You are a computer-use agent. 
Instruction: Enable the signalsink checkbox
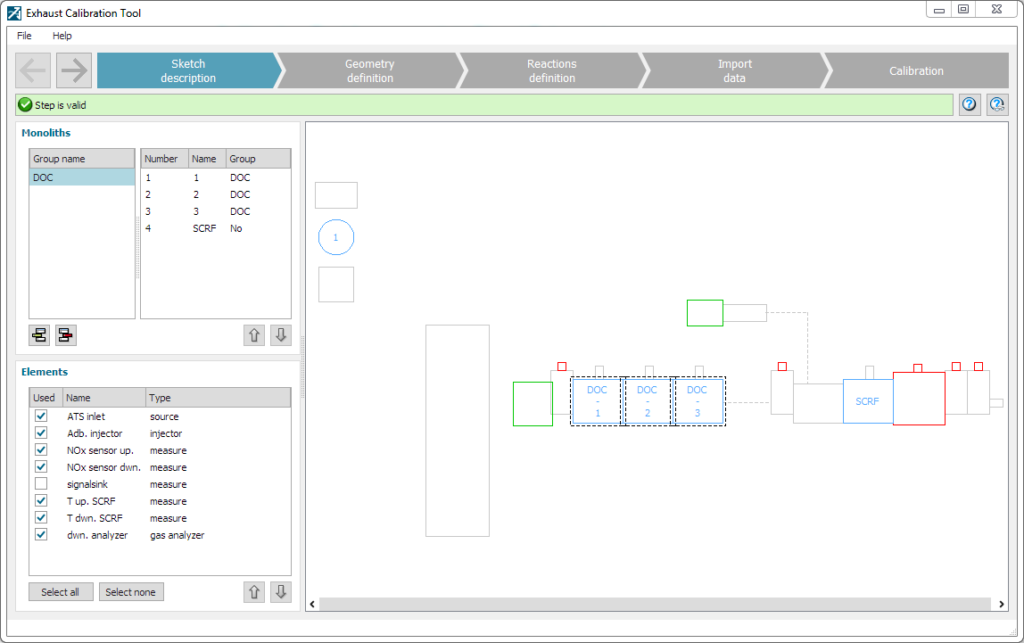pos(41,484)
